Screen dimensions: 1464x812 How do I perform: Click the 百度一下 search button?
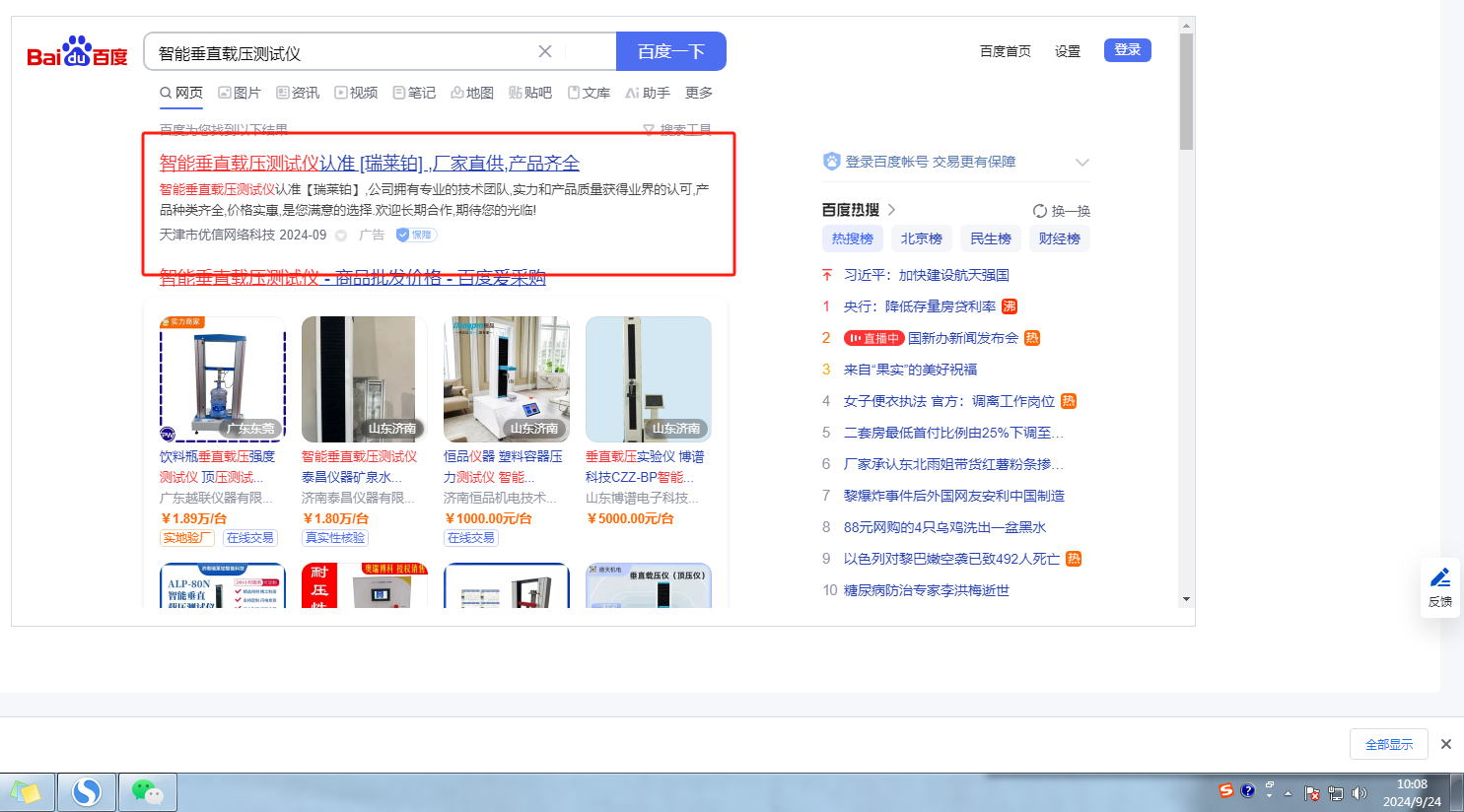(671, 51)
